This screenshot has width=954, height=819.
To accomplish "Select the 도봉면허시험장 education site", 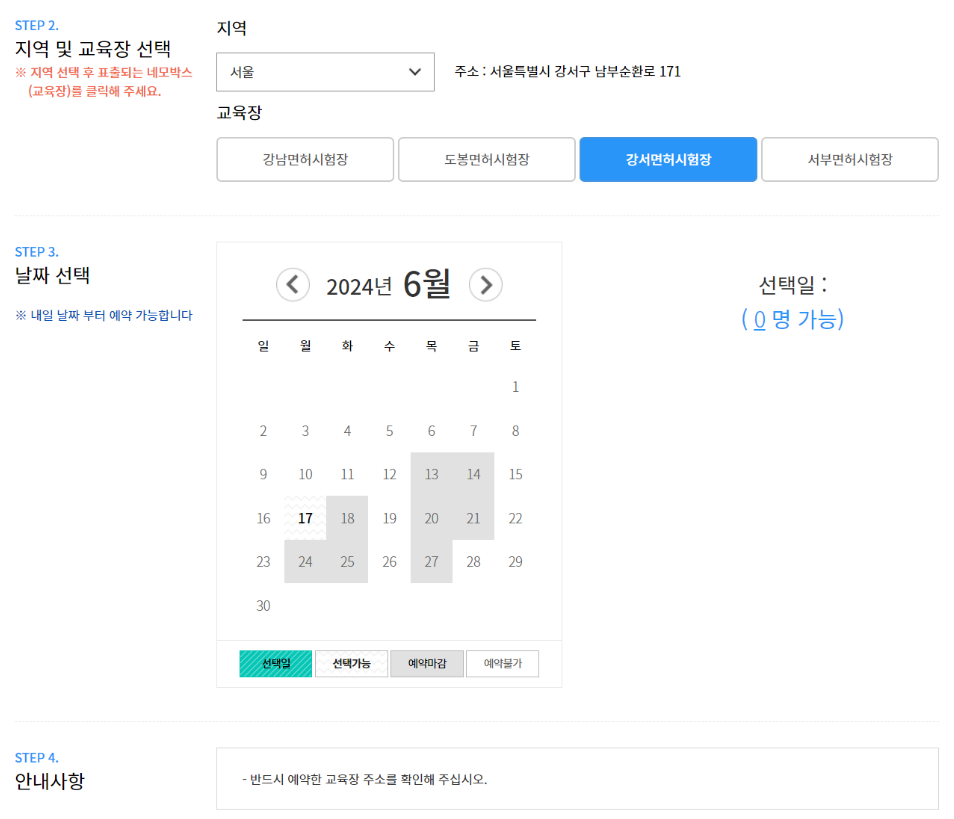I will [x=486, y=159].
